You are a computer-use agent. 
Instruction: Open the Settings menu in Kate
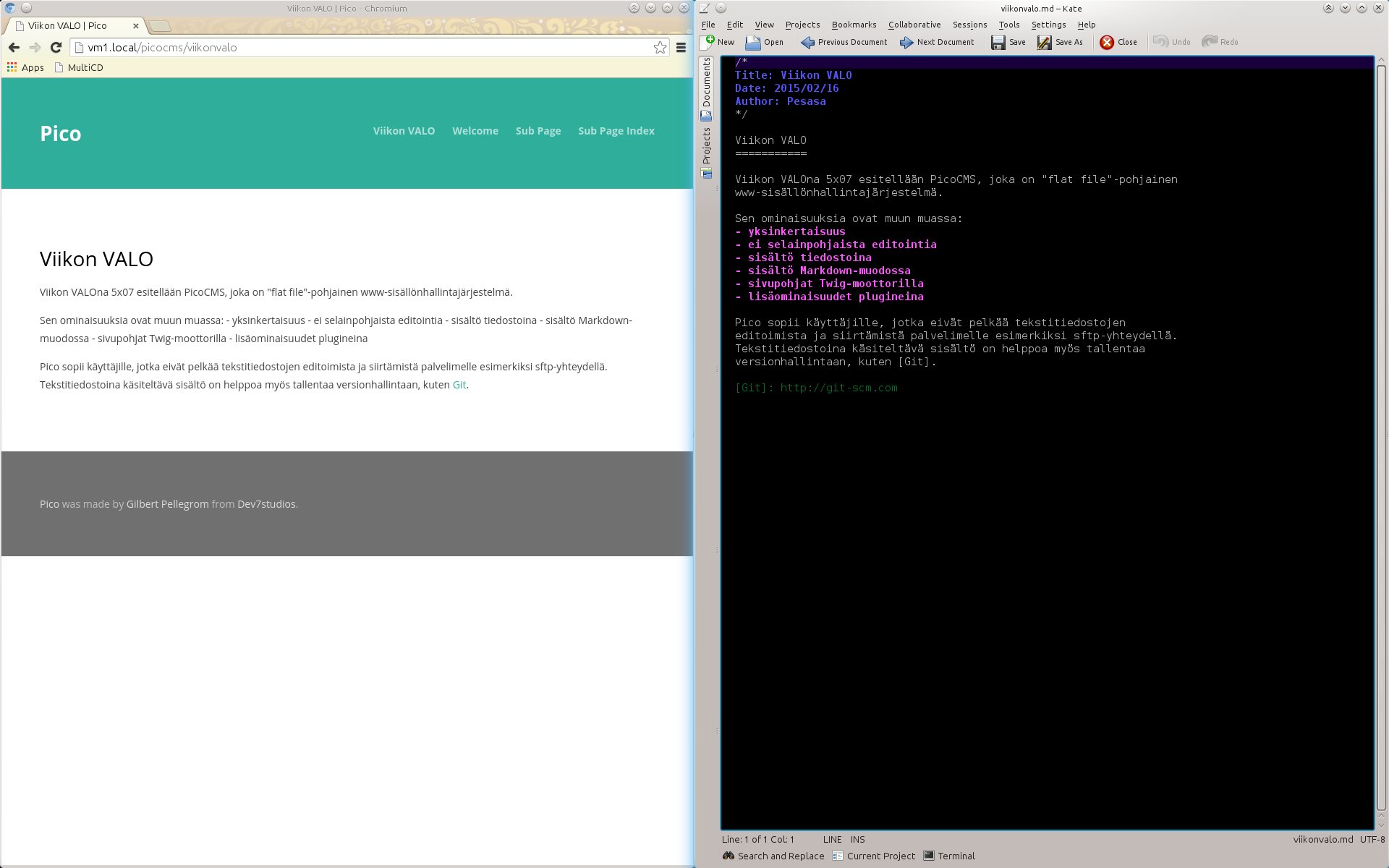tap(1048, 25)
